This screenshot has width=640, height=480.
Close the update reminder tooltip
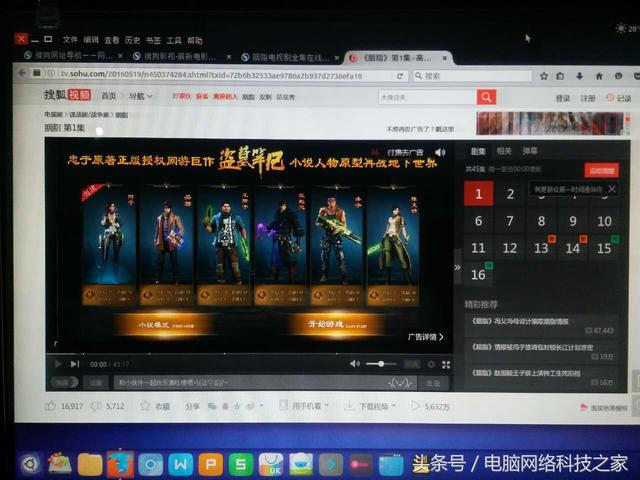pyautogui.click(x=611, y=189)
